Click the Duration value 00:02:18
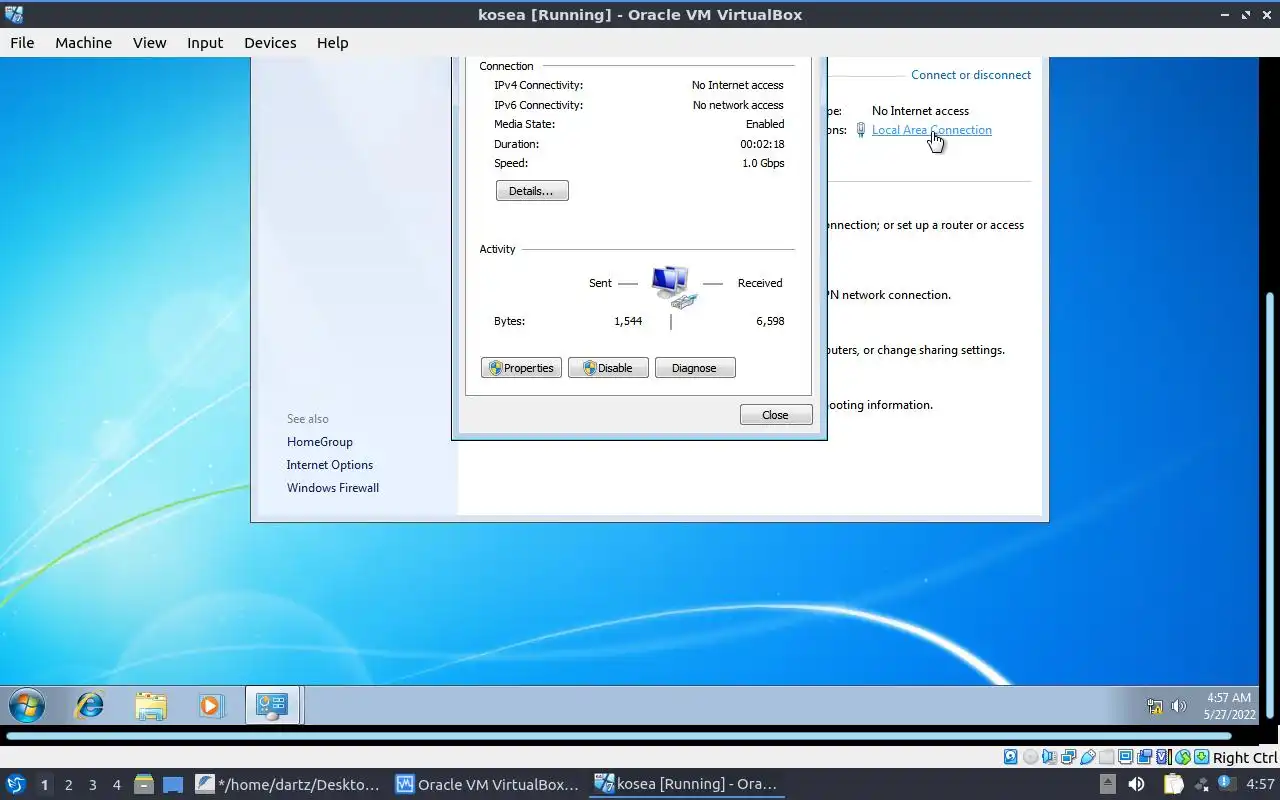 point(762,144)
